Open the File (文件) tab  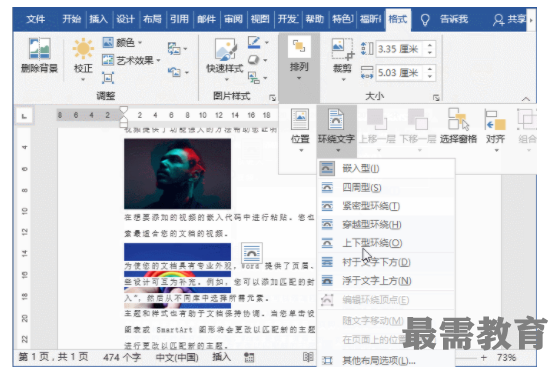pos(36,19)
